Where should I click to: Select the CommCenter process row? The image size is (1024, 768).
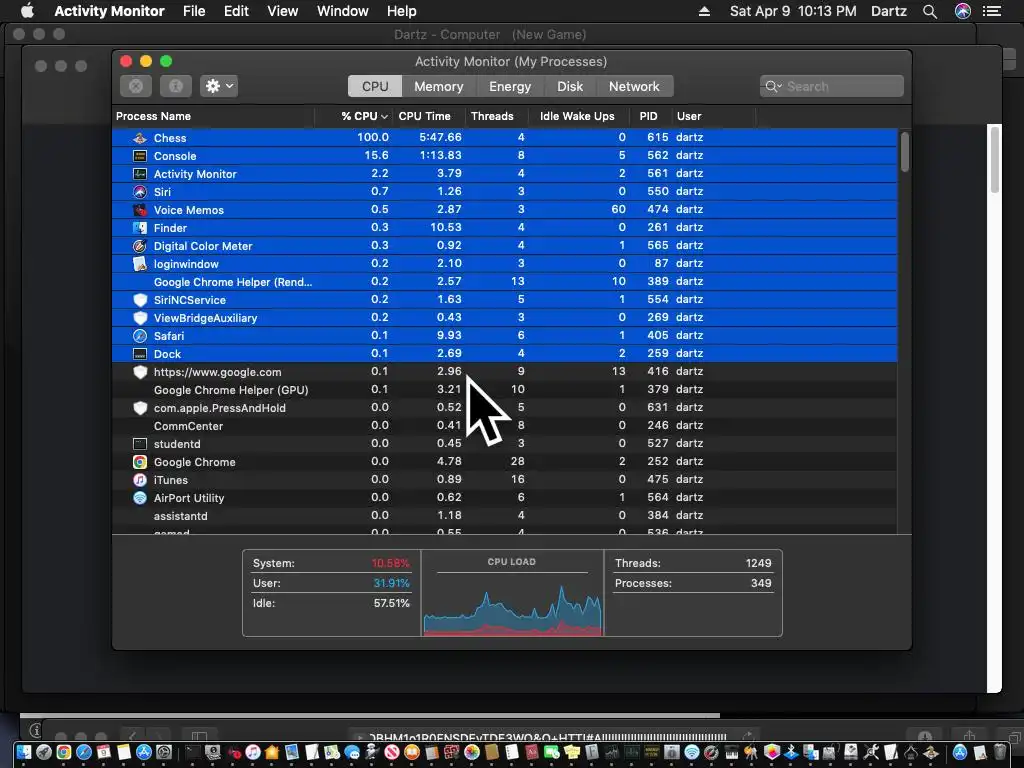[x=505, y=426]
